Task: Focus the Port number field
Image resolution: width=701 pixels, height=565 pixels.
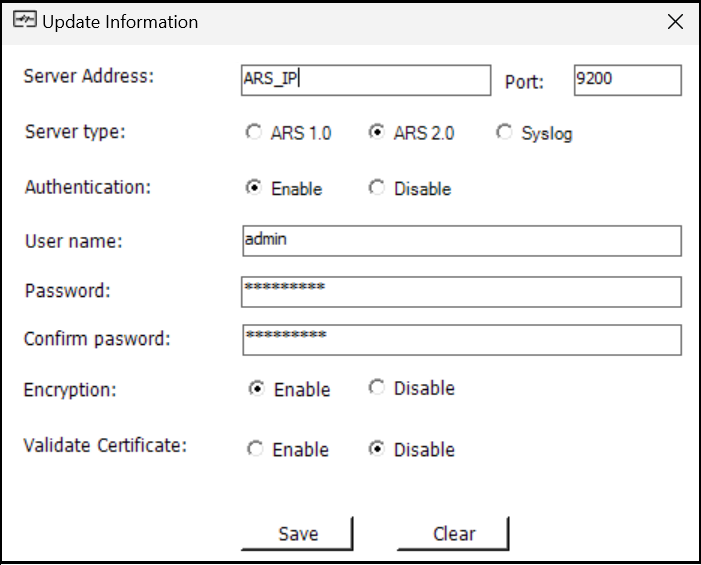Action: pos(627,80)
